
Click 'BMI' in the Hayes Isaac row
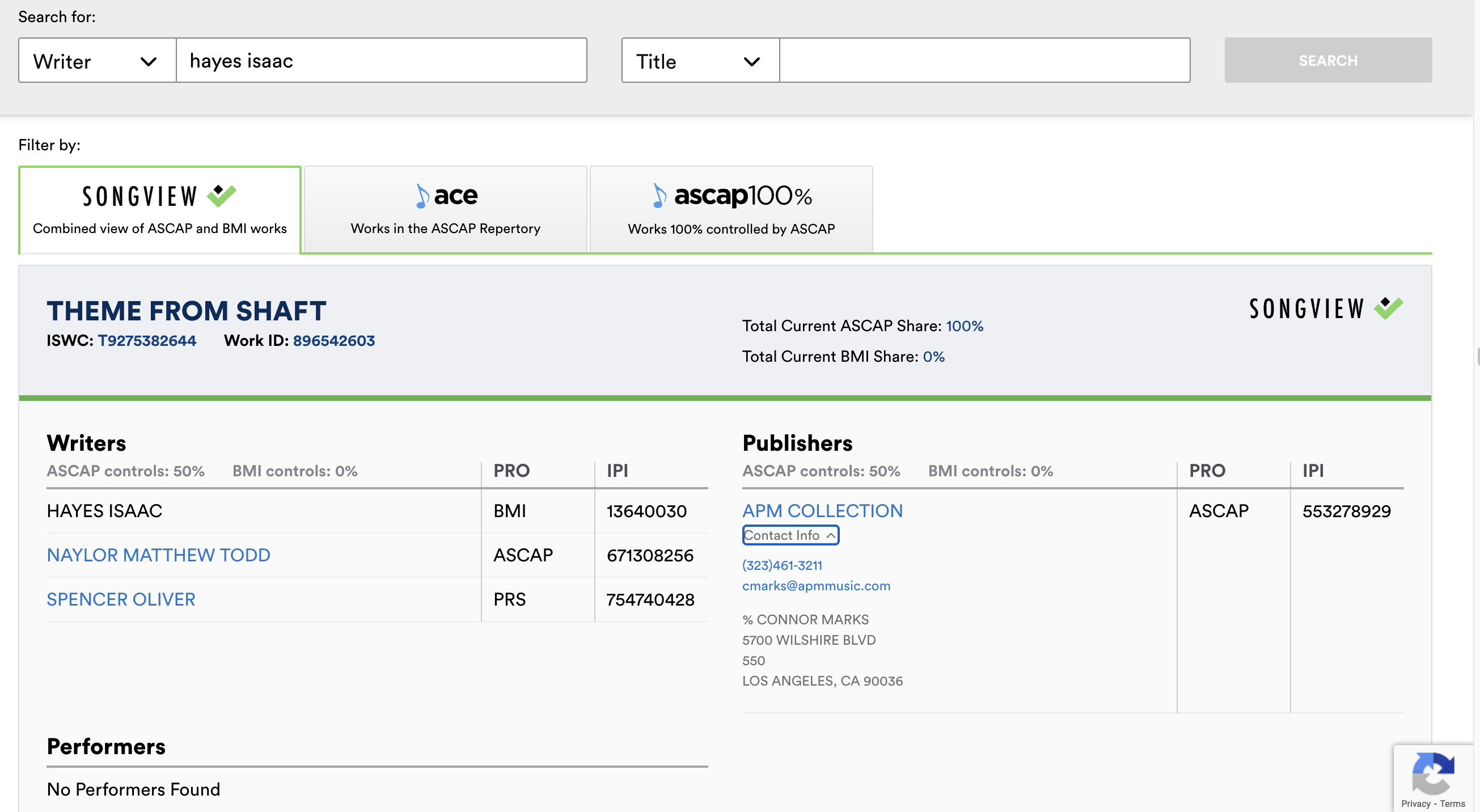pos(510,511)
